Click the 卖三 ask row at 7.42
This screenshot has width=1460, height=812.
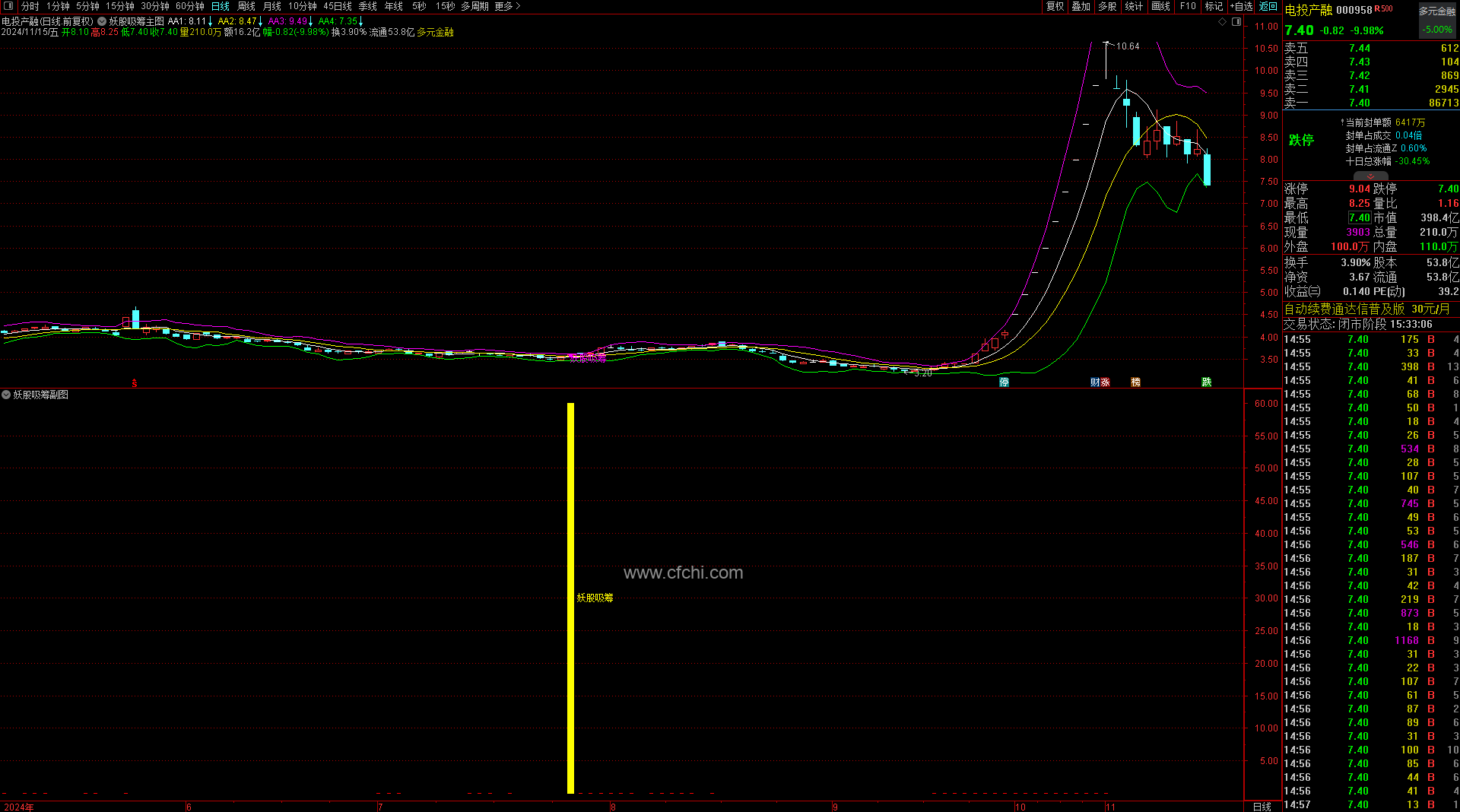coord(1371,75)
